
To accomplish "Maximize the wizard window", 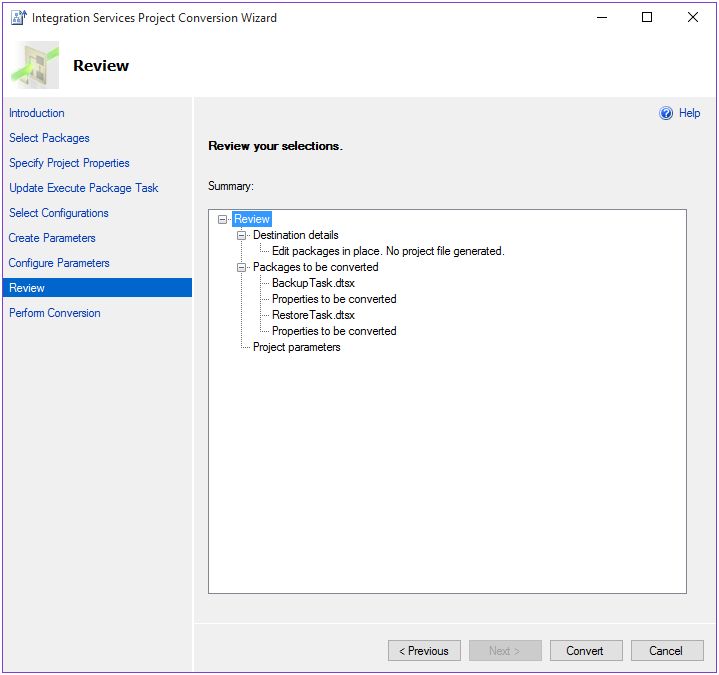I will [647, 17].
